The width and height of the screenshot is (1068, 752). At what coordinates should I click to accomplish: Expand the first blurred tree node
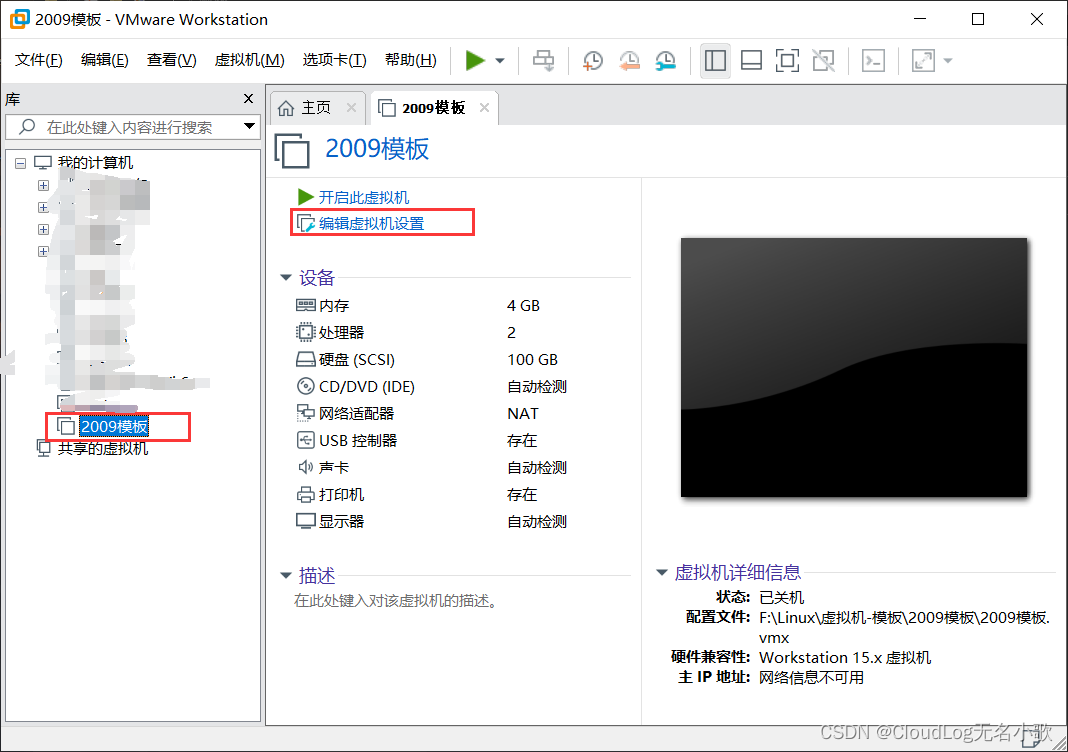click(43, 185)
